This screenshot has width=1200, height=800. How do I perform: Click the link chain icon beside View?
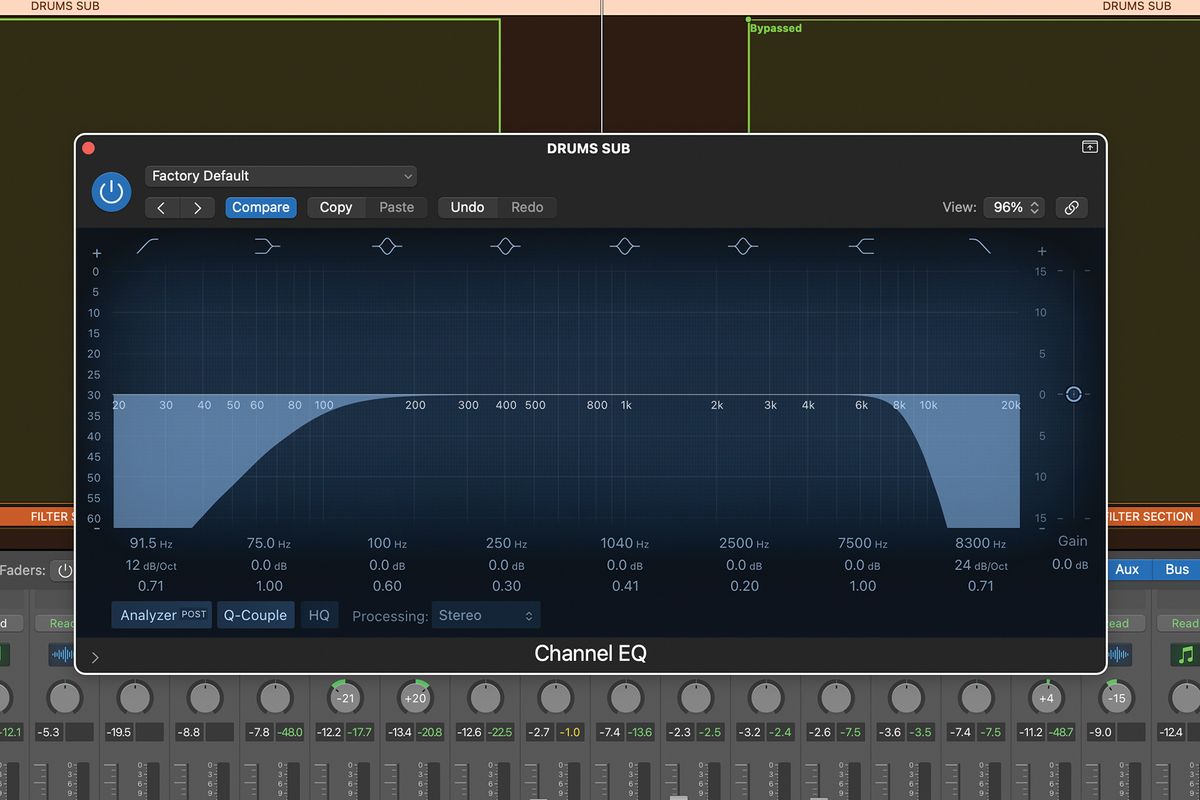pos(1071,207)
